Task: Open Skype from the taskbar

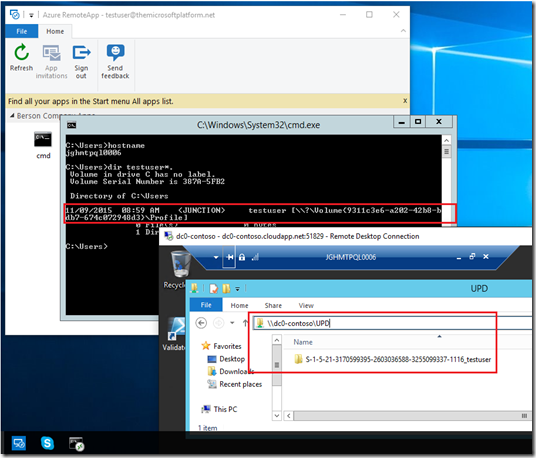Action: click(x=47, y=443)
